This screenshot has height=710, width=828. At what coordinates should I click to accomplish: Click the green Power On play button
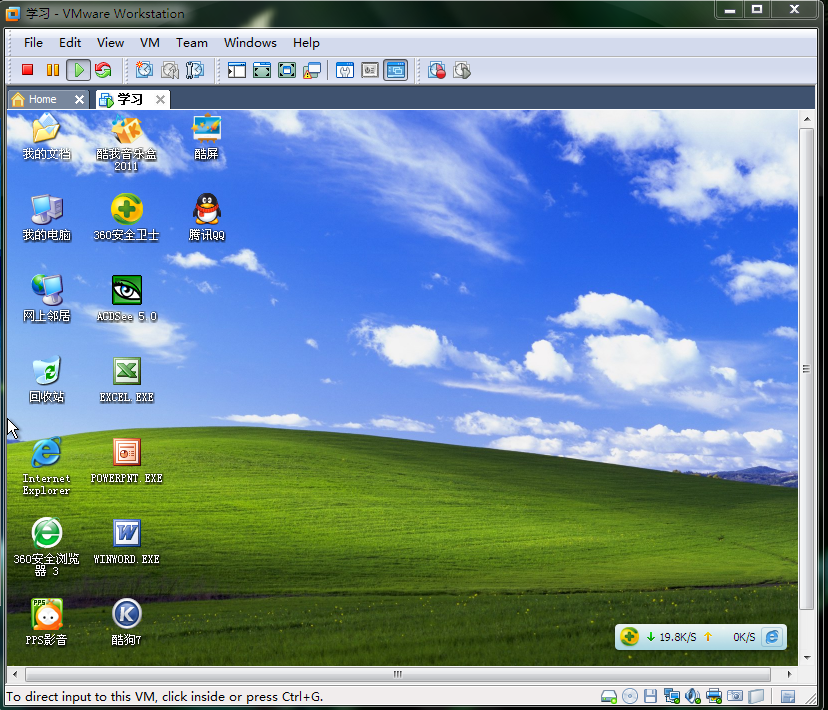(x=79, y=70)
